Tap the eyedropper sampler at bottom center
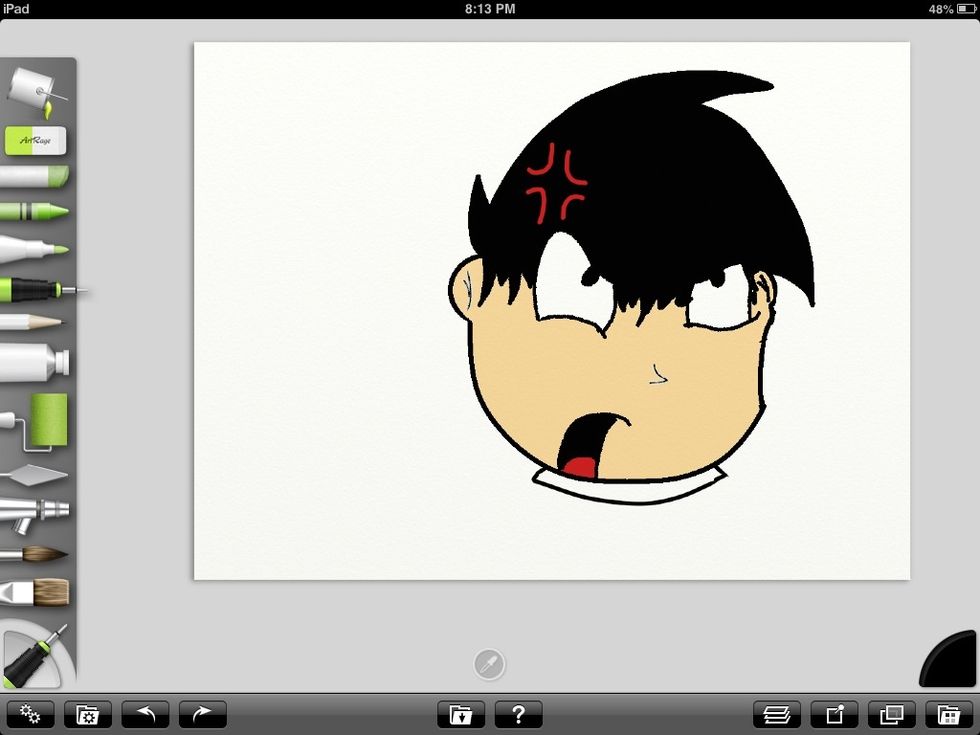Screen dimensions: 980x735 tap(489, 663)
